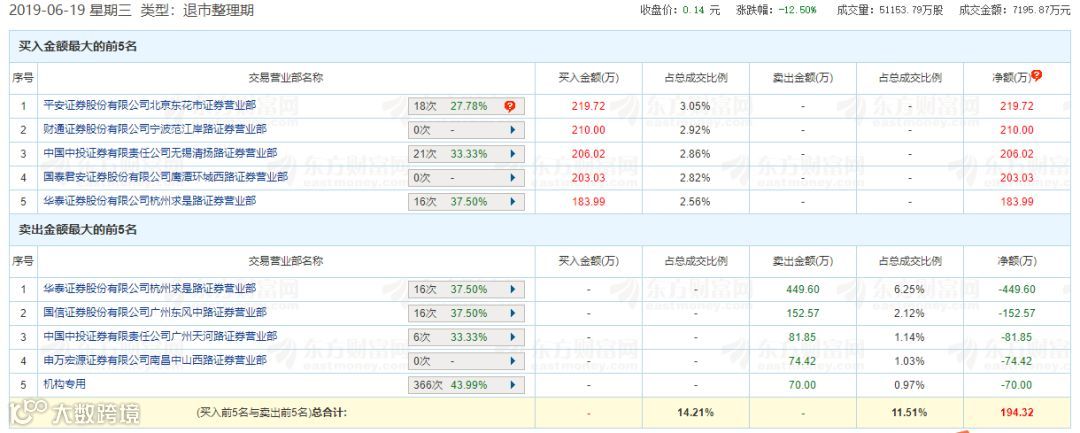Click the 涨跌幅 -12.50% value
Image resolution: width=1080 pixels, height=433 pixels.
click(x=798, y=10)
